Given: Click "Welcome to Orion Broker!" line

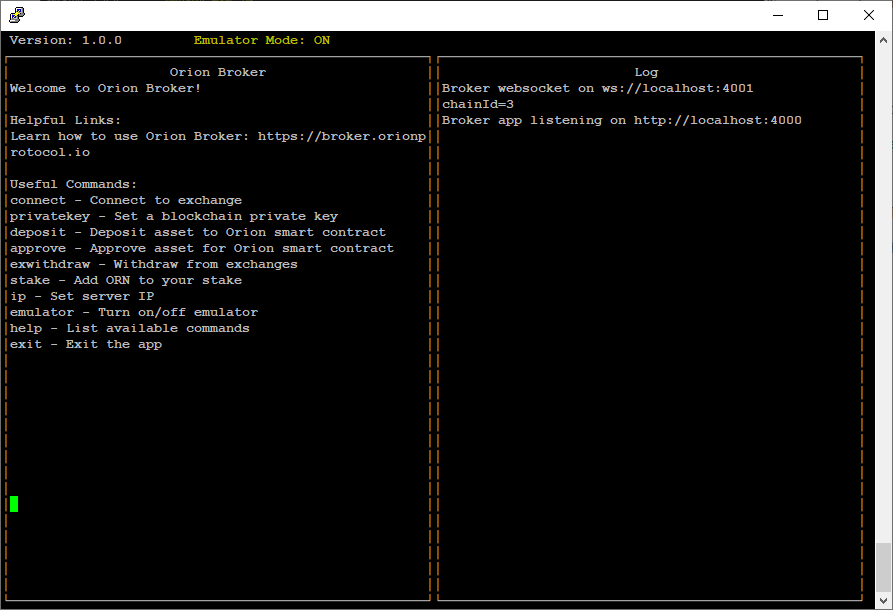Looking at the screenshot, I should tap(105, 88).
